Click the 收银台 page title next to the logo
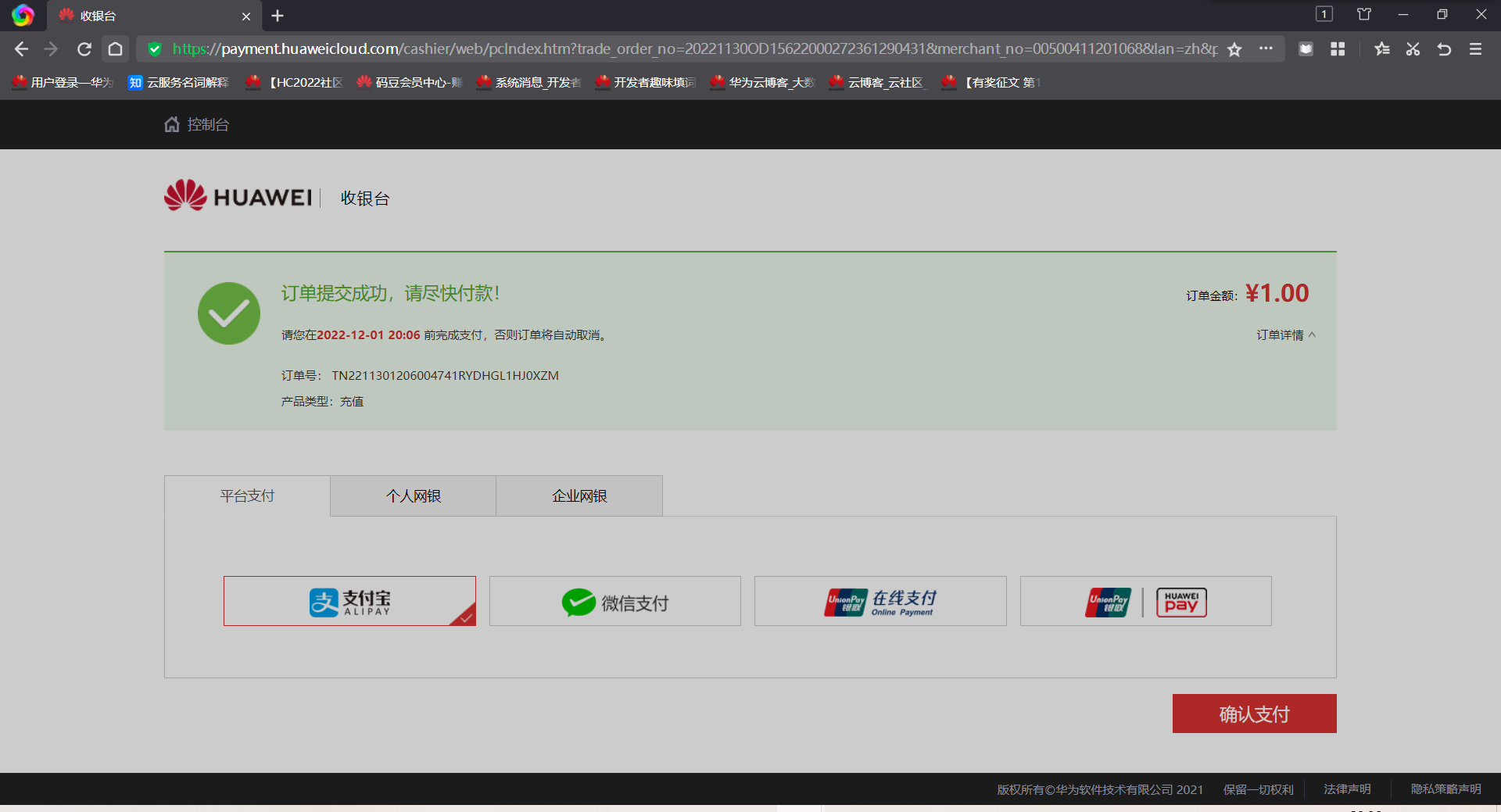The image size is (1501, 812). click(365, 199)
